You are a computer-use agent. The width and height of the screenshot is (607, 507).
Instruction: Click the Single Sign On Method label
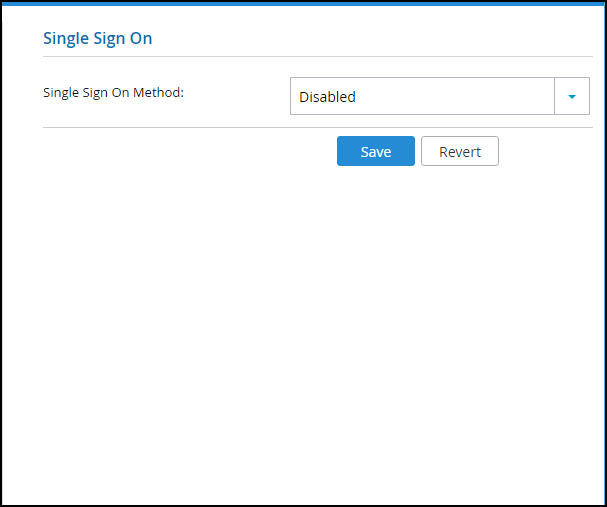click(x=113, y=93)
